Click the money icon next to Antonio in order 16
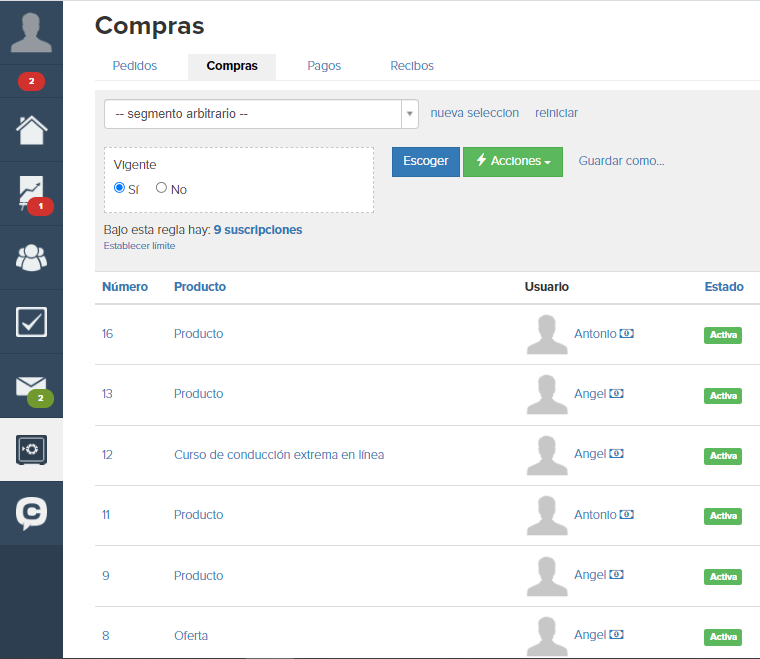Viewport: 760px width, 659px height. (627, 334)
